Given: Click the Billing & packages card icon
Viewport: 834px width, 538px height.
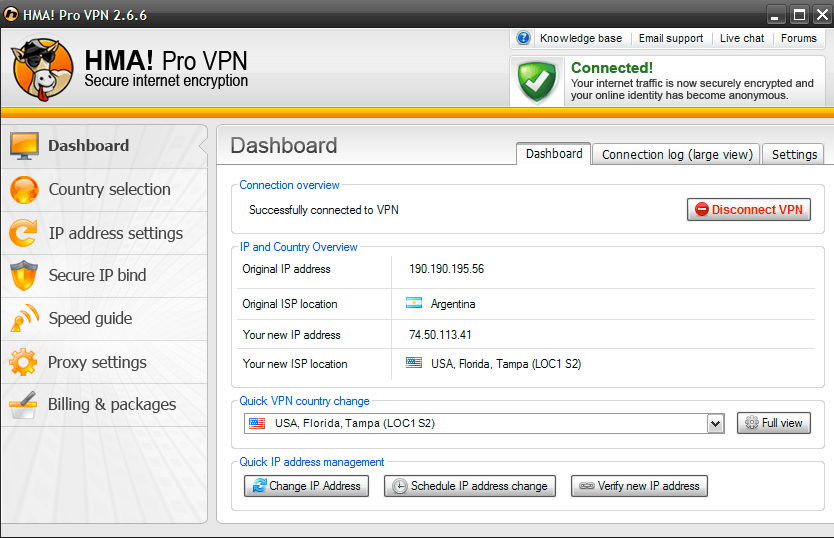Looking at the screenshot, I should click(24, 404).
